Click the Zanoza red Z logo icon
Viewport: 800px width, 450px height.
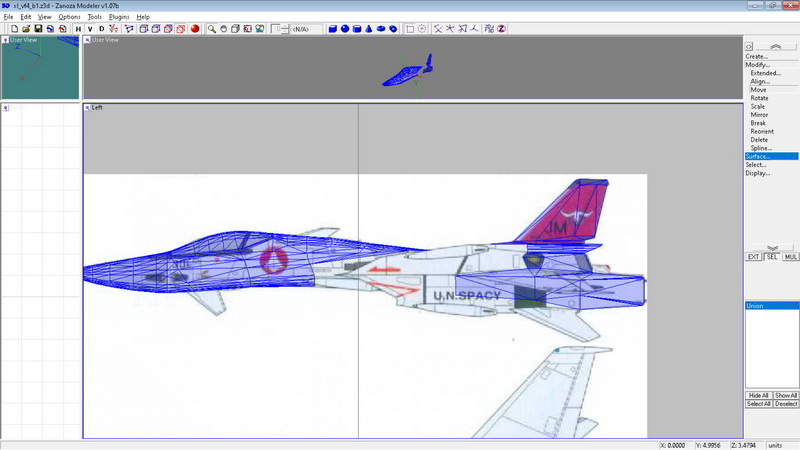[x=502, y=29]
